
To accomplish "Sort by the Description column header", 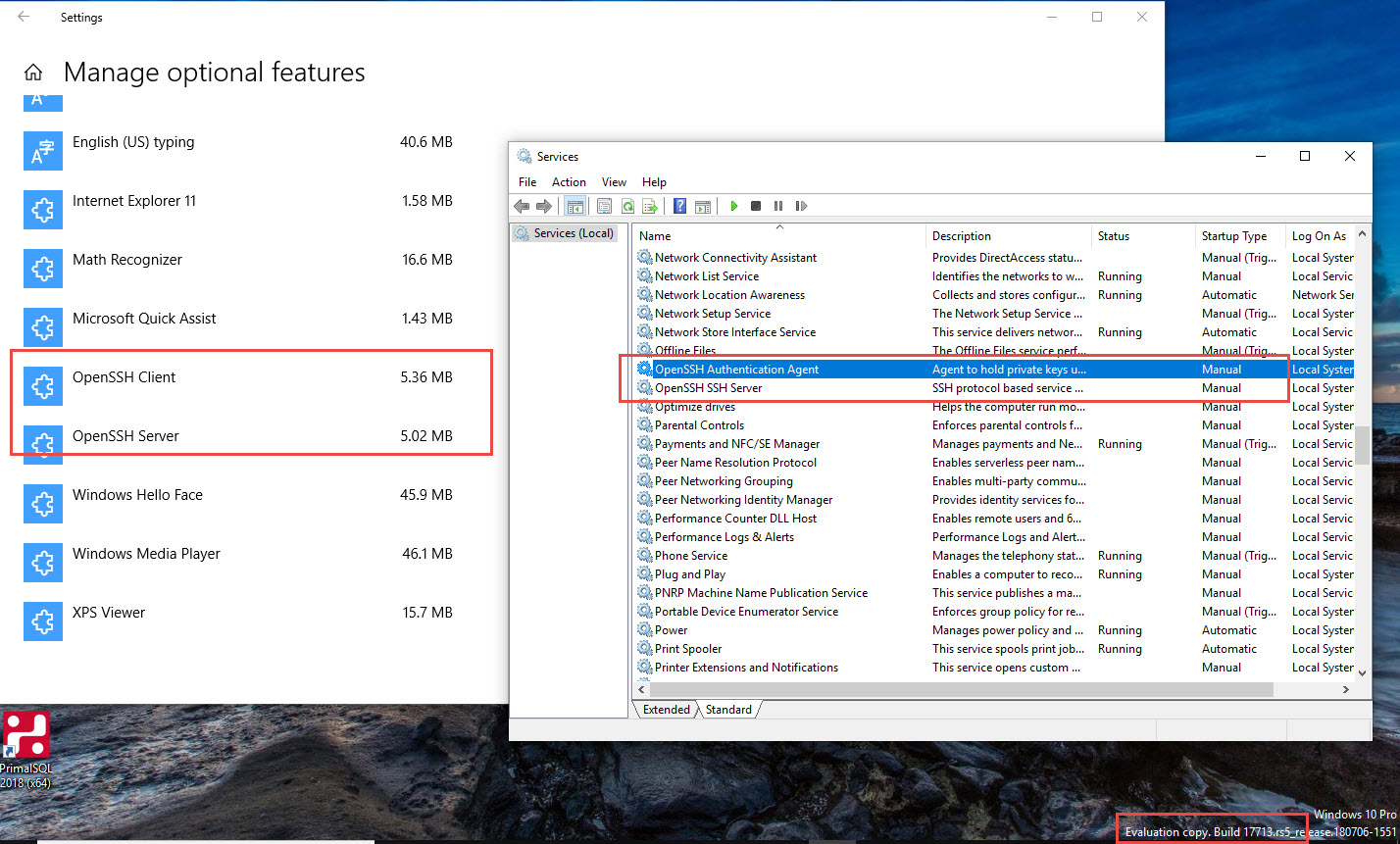I will tap(1009, 236).
